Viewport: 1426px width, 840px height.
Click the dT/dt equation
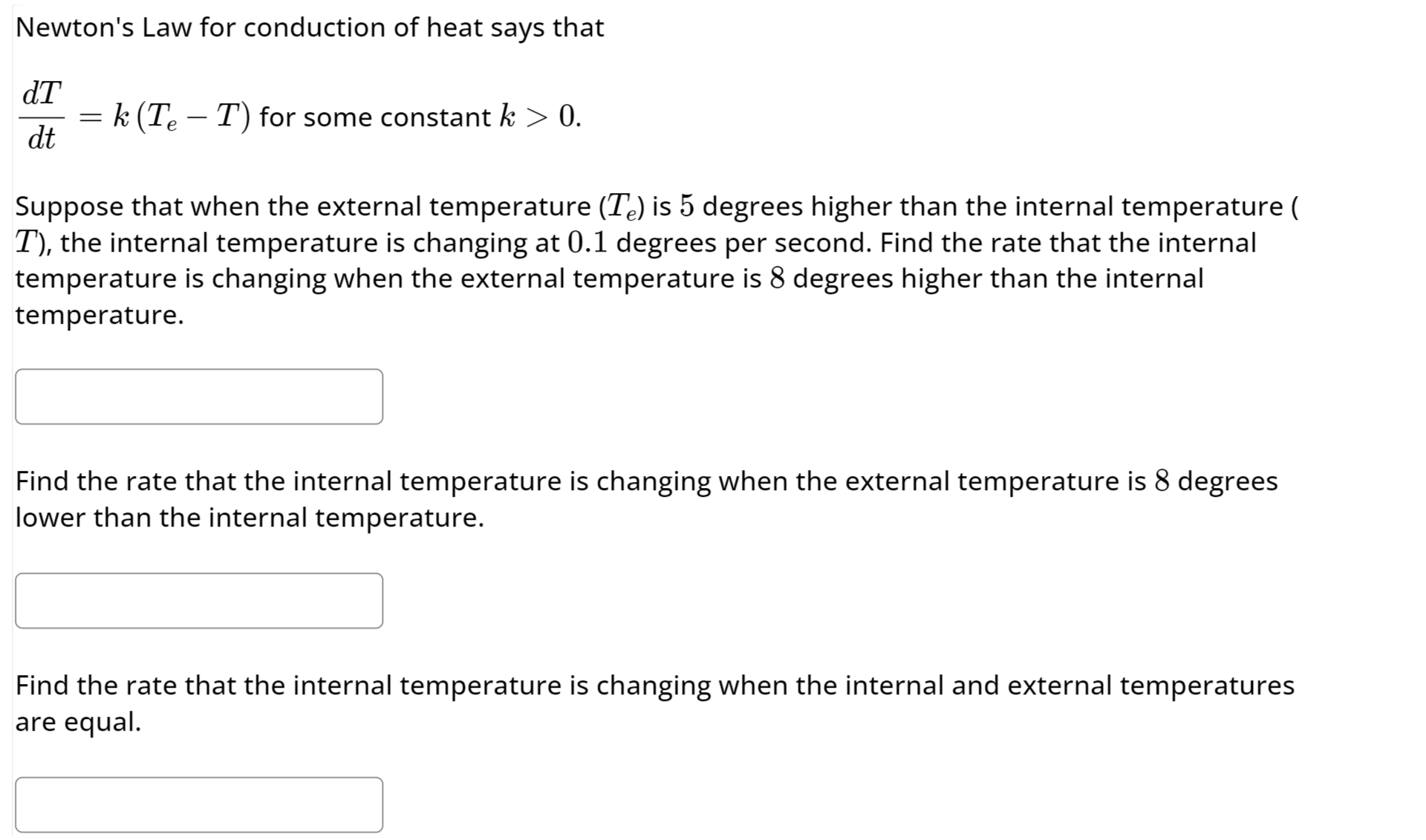tap(42, 117)
